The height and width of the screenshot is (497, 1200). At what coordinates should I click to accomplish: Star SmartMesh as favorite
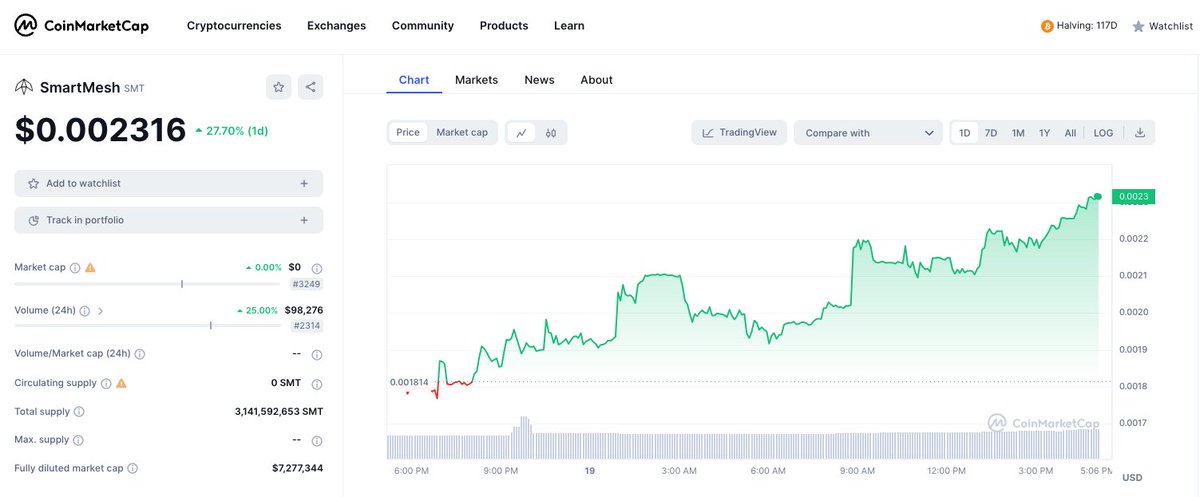tap(279, 87)
